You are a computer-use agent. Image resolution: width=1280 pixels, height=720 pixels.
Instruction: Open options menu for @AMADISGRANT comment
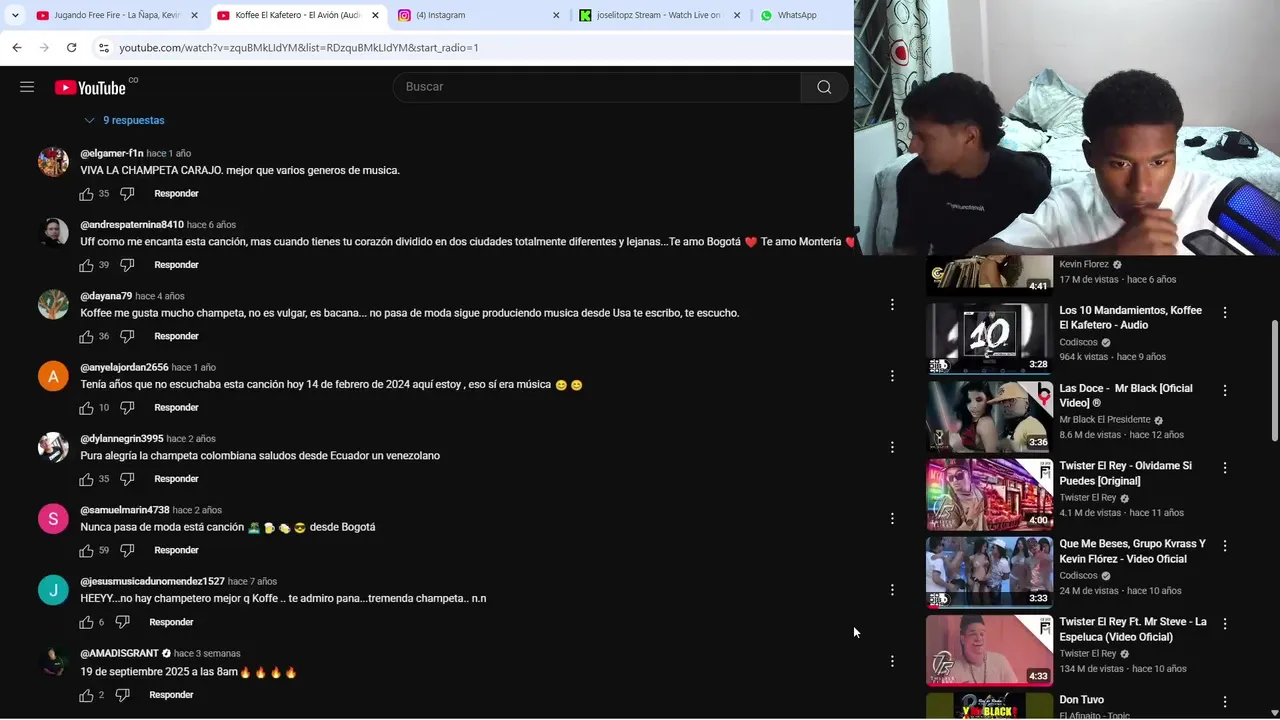(892, 661)
